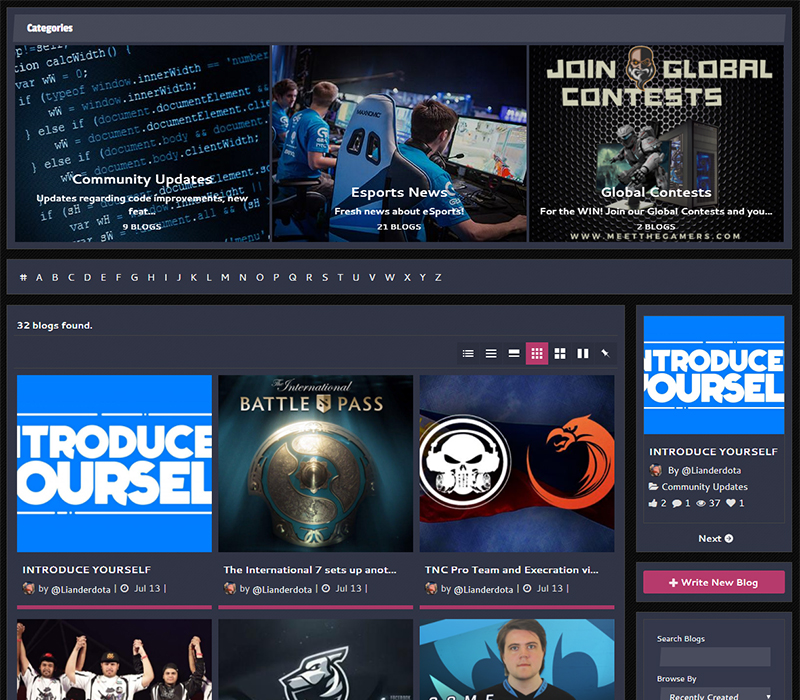Filter blogs by the # symbol
The width and height of the screenshot is (800, 700).
pyautogui.click(x=23, y=277)
